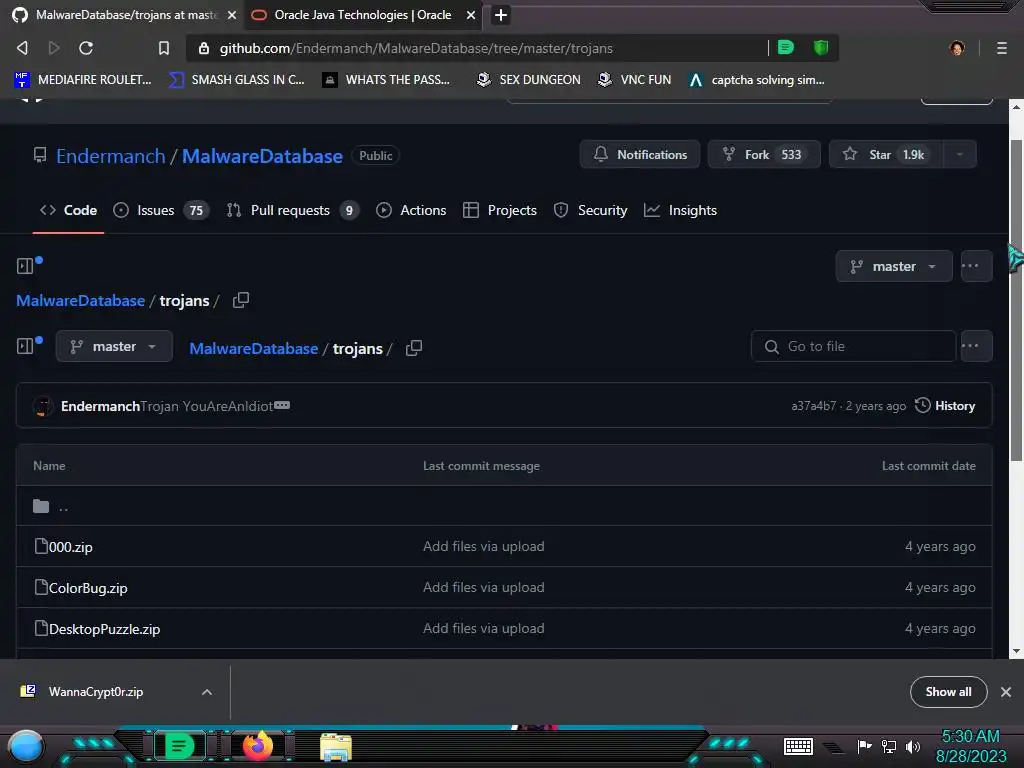Bookmark this page using the bookmark icon
1024x768 pixels.
[164, 48]
